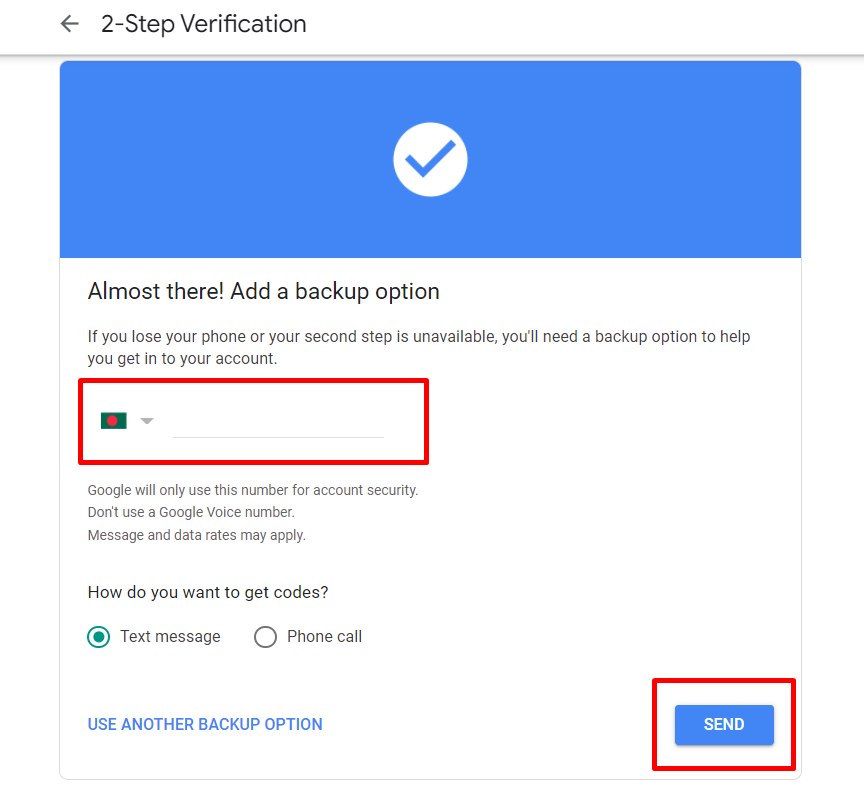Select the Text message radio button

99,637
